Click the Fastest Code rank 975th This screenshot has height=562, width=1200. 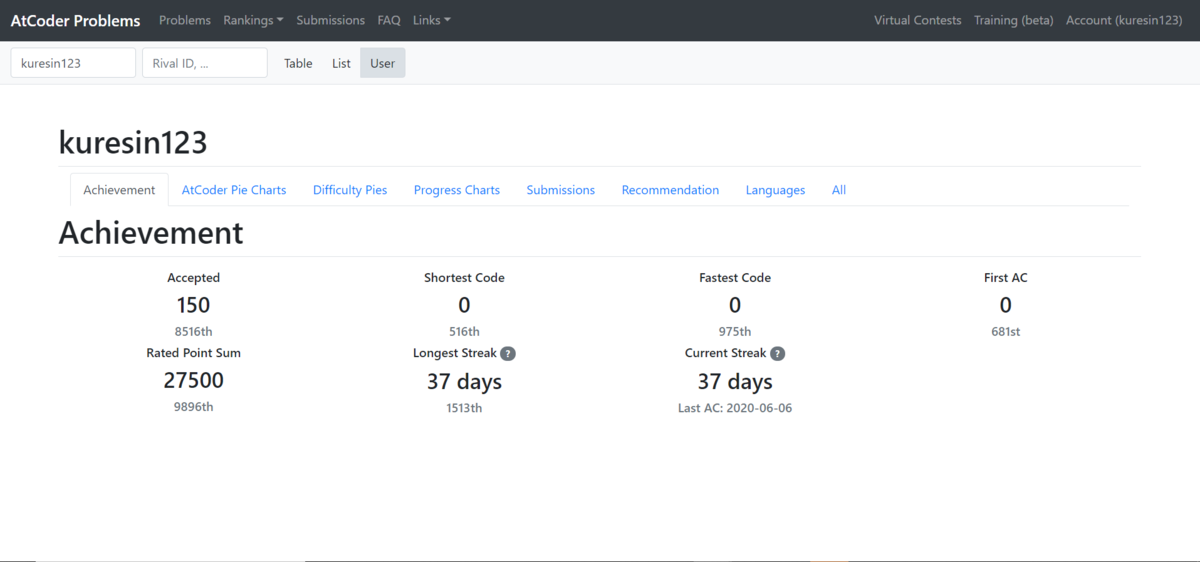pos(735,331)
